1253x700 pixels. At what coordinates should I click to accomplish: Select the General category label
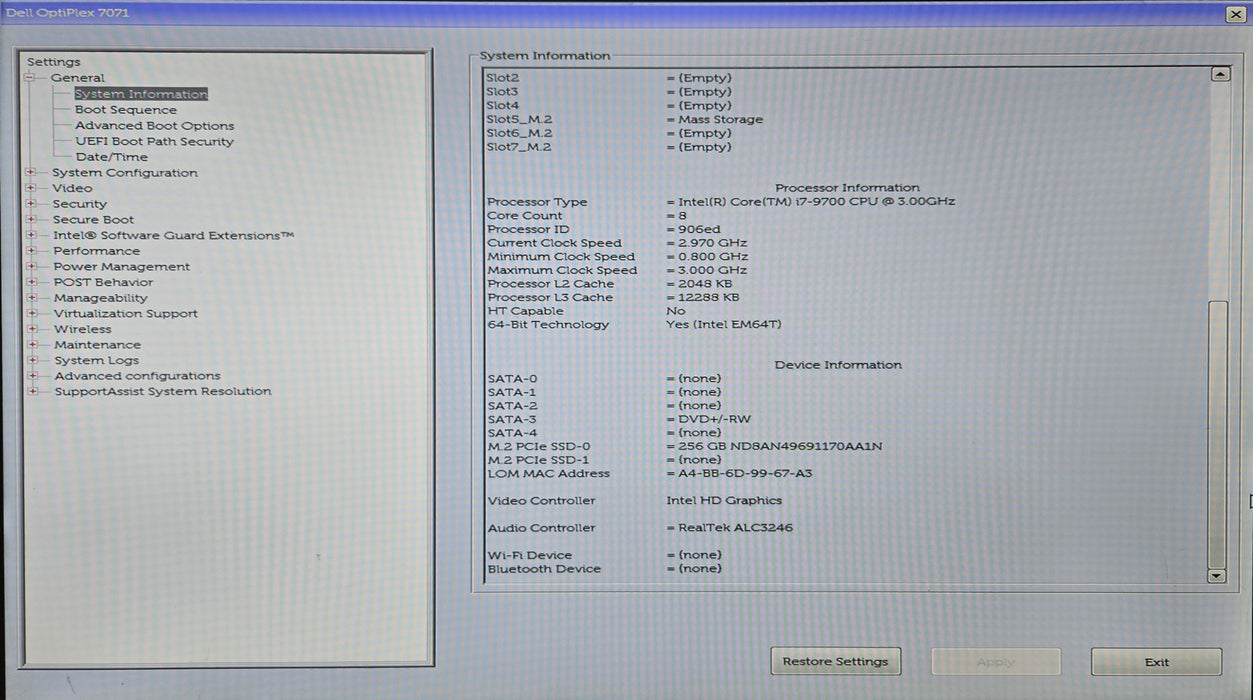coord(78,78)
